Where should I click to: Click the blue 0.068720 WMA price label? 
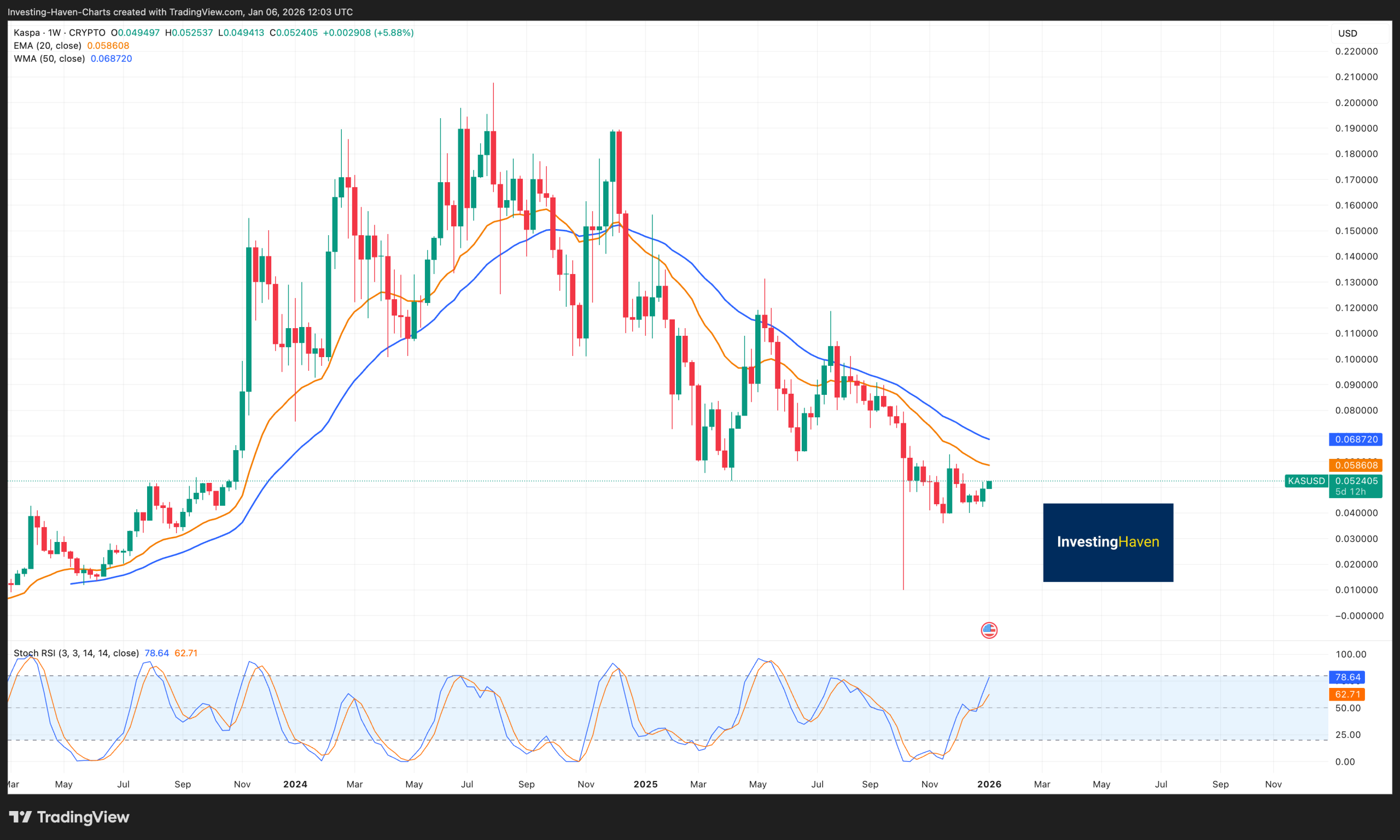[x=1355, y=439]
